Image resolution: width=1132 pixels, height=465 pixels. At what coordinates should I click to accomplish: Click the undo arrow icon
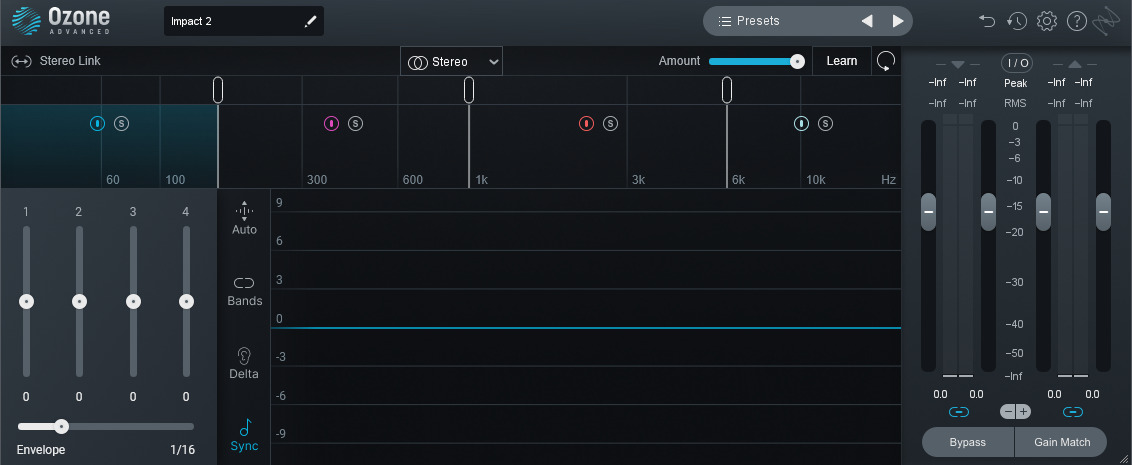coord(987,21)
